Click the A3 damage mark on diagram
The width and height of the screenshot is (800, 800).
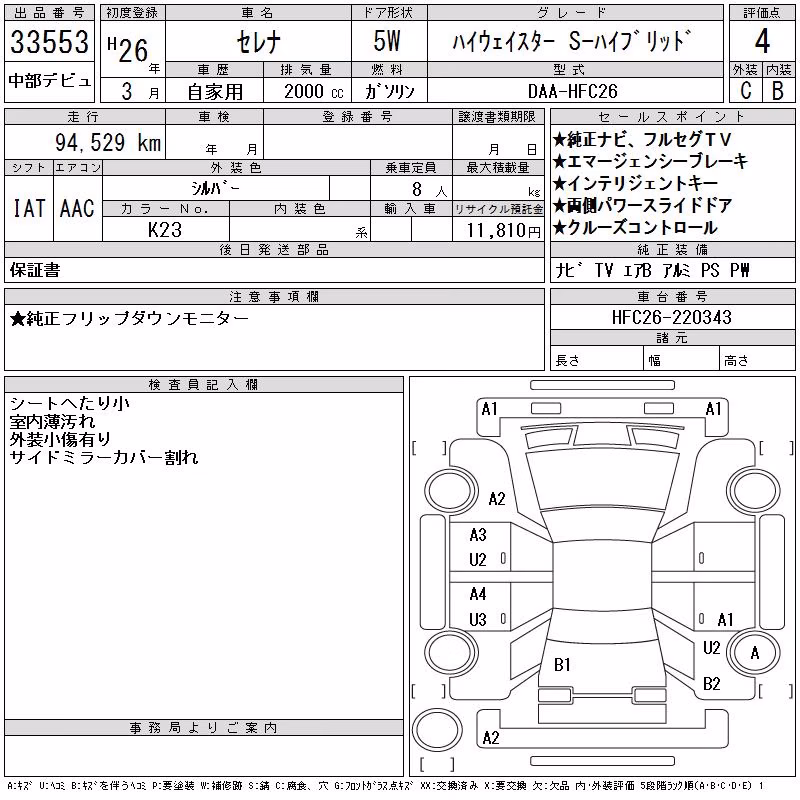pyautogui.click(x=478, y=535)
